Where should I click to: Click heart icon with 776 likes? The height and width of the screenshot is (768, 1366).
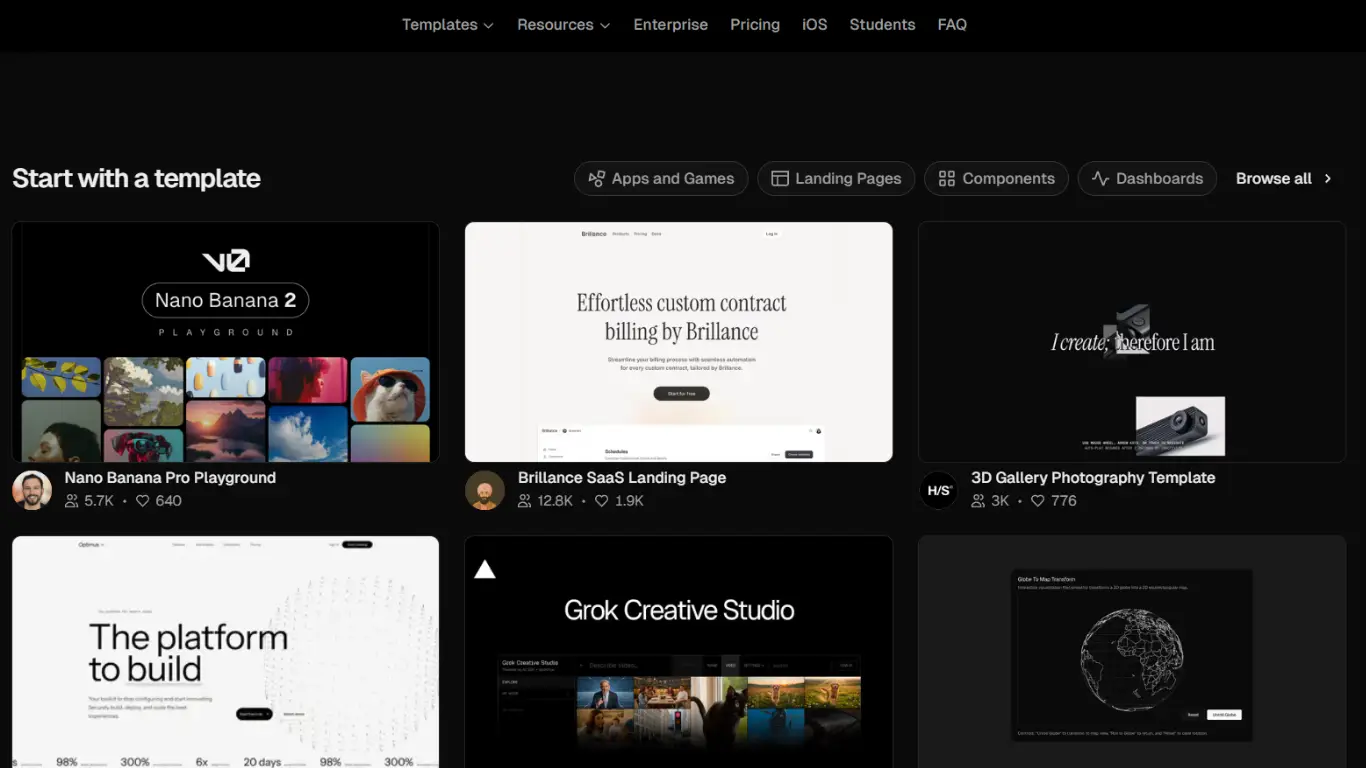click(x=1037, y=501)
